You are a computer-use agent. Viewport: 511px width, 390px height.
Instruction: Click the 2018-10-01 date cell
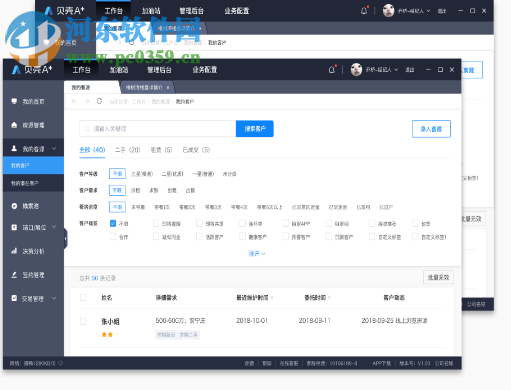252,321
